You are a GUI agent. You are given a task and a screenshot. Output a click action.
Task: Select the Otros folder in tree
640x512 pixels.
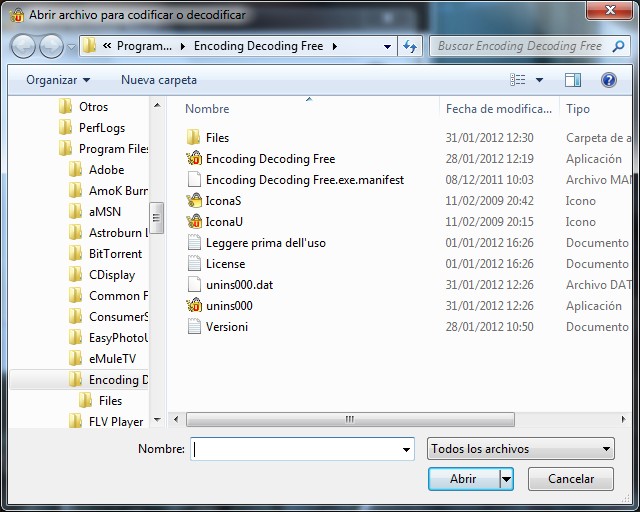click(x=93, y=107)
